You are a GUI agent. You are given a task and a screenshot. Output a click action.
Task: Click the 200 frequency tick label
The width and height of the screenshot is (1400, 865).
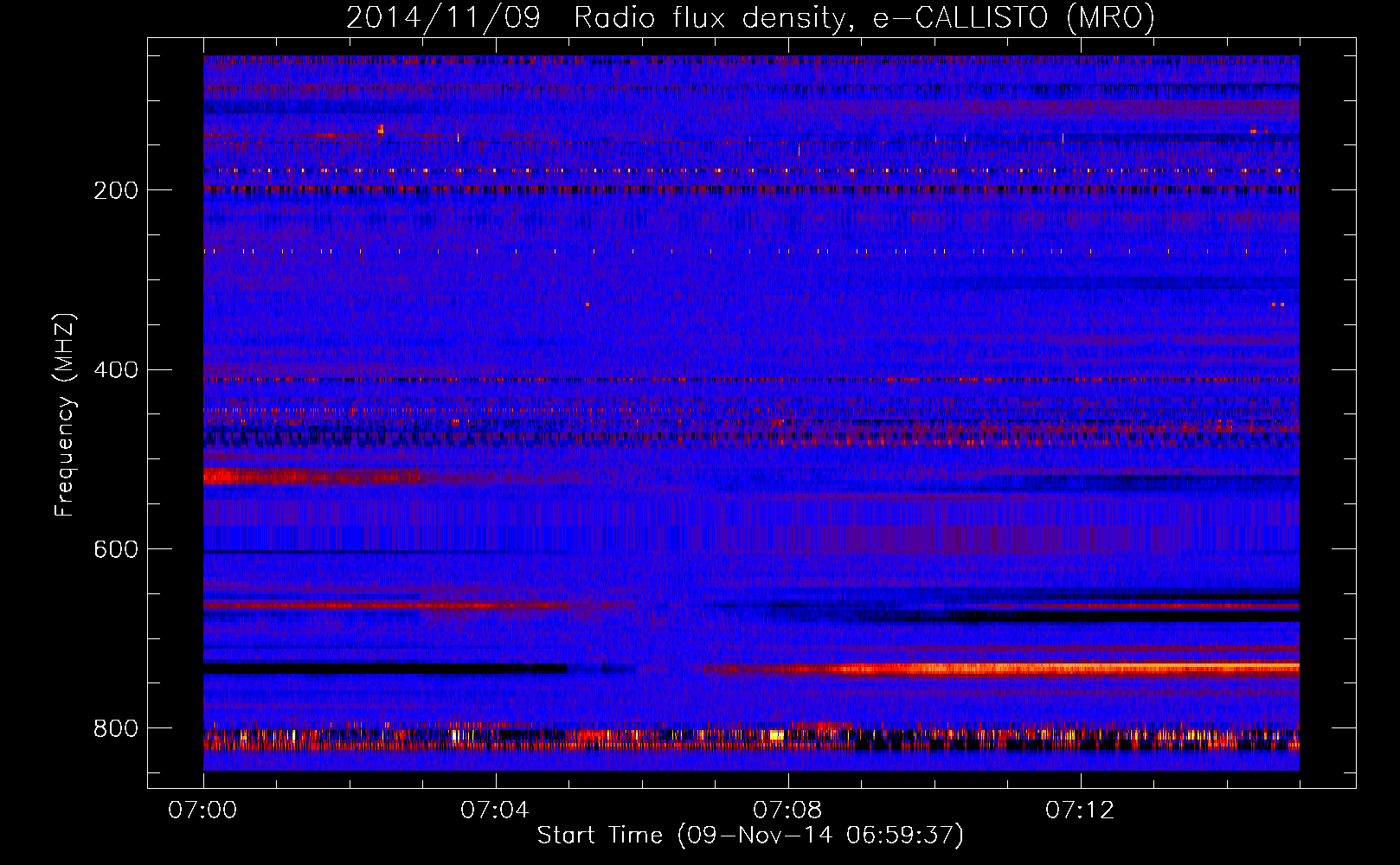(116, 190)
